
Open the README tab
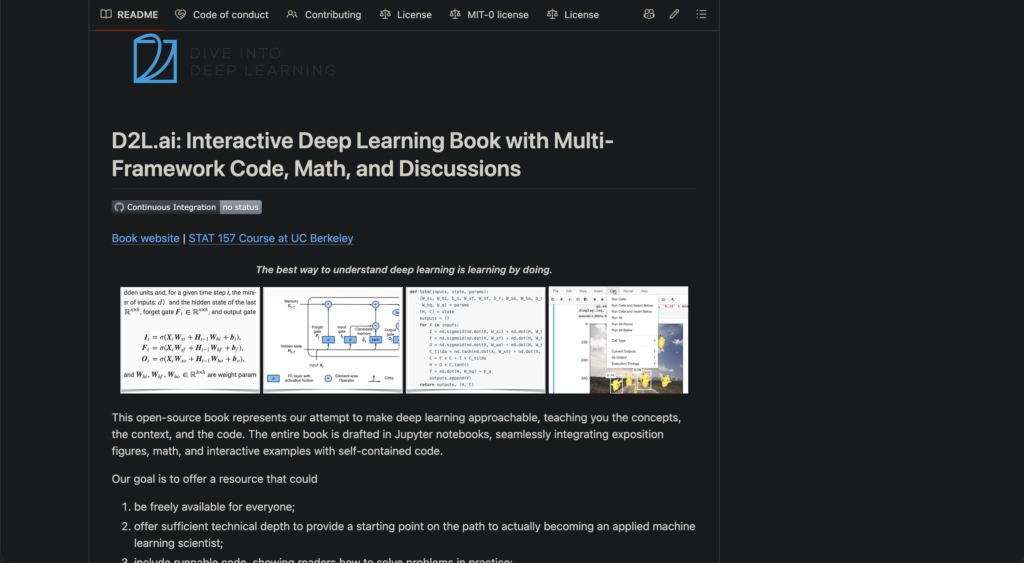tap(129, 14)
